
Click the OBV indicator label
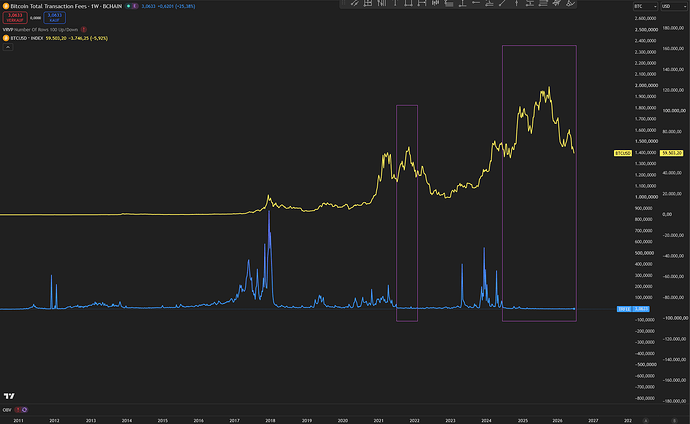(x=7, y=409)
